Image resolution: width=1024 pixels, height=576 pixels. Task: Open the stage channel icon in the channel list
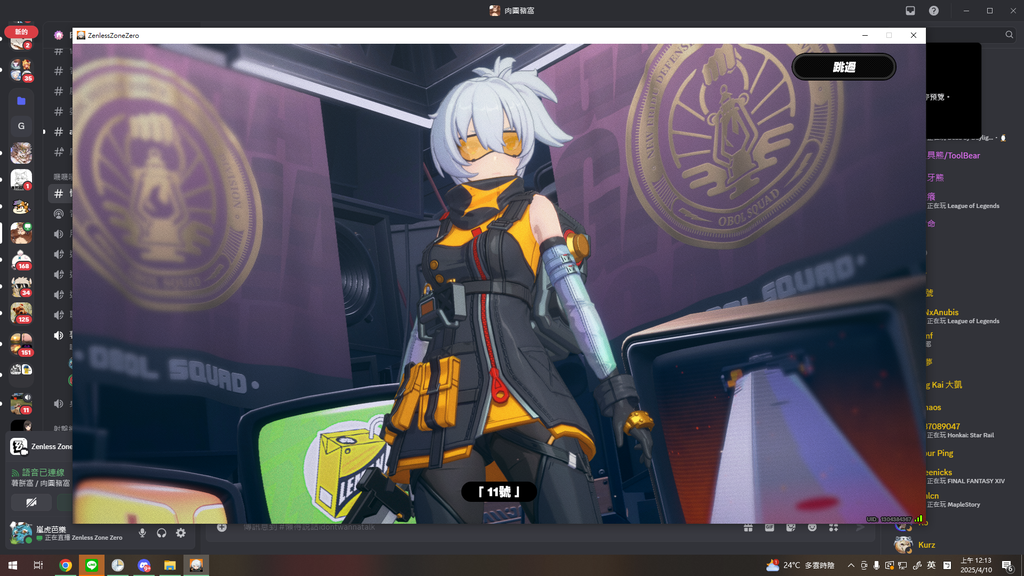[59, 214]
